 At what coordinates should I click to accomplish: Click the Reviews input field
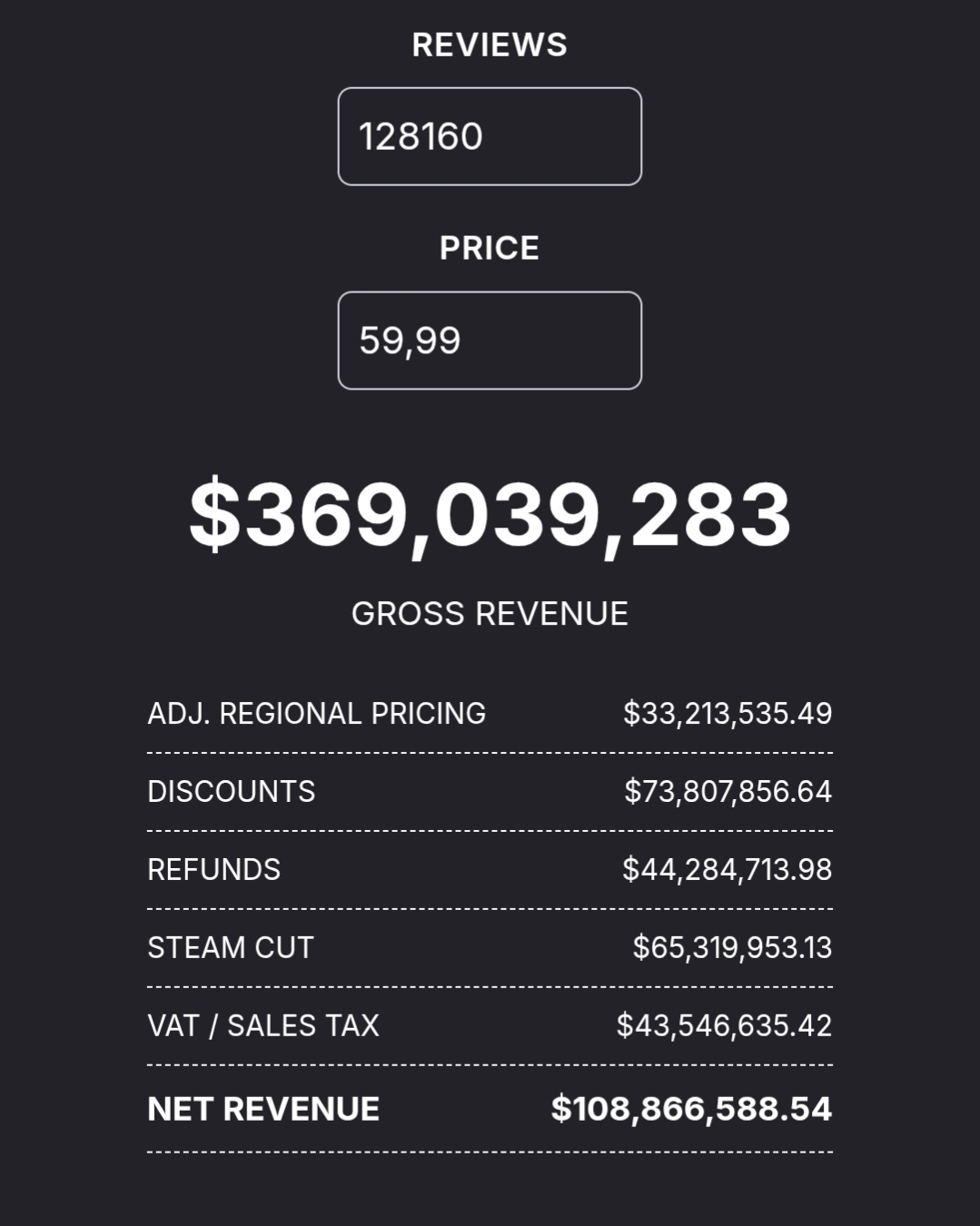point(490,136)
